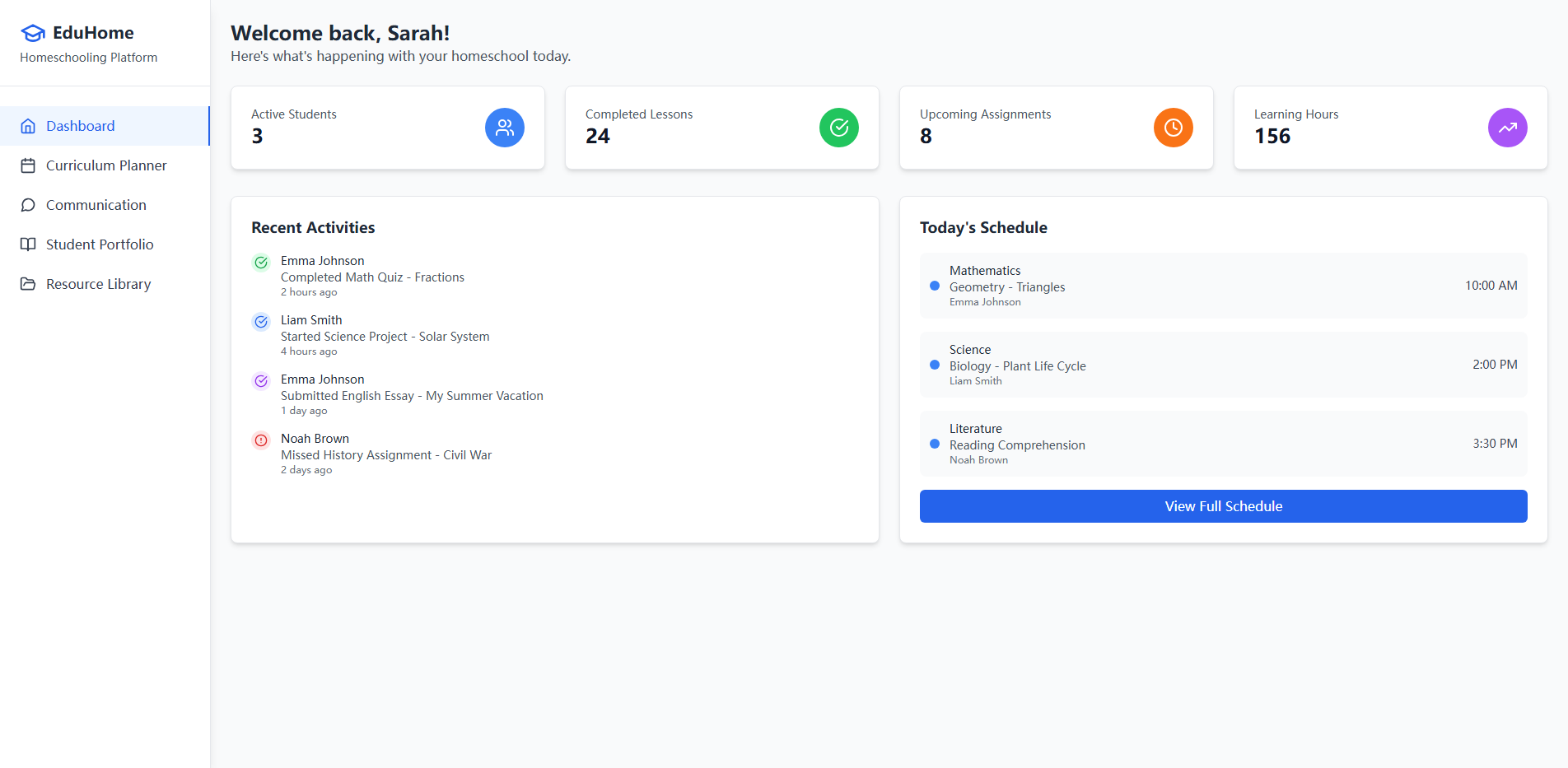Click the purple check icon for English Essay

click(x=261, y=381)
